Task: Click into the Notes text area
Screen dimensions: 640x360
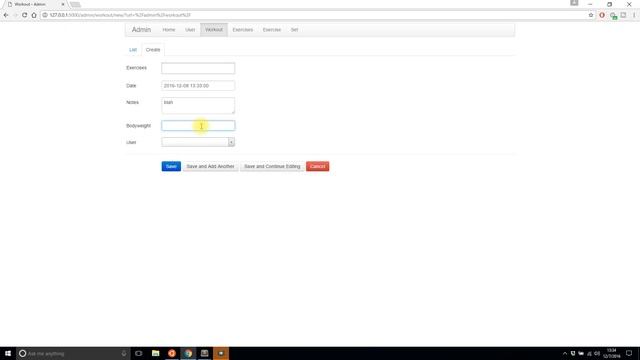Action: tap(198, 105)
